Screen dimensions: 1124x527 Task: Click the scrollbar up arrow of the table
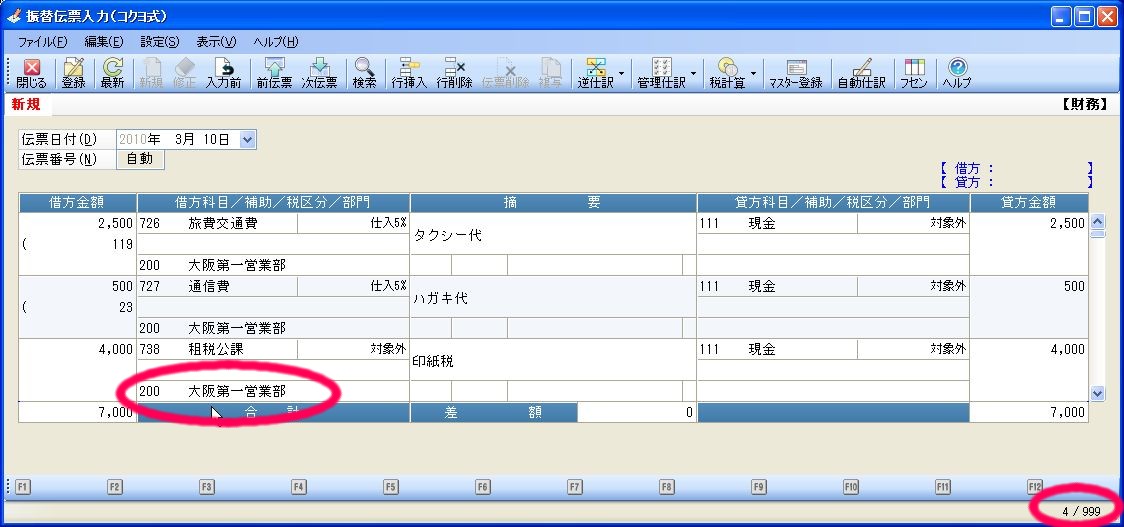[1097, 222]
